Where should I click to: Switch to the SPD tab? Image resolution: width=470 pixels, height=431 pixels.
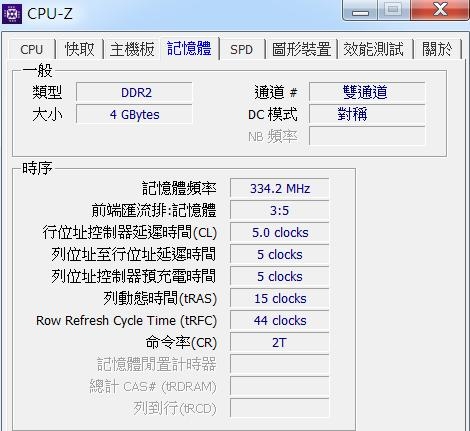[x=242, y=50]
